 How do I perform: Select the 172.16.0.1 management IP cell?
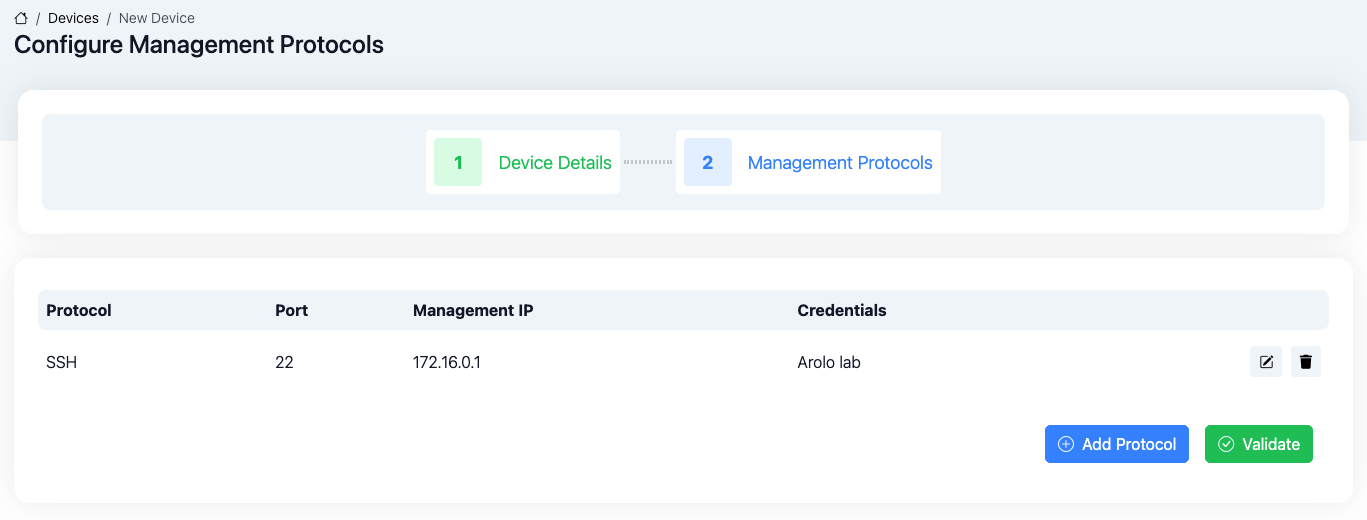447,362
